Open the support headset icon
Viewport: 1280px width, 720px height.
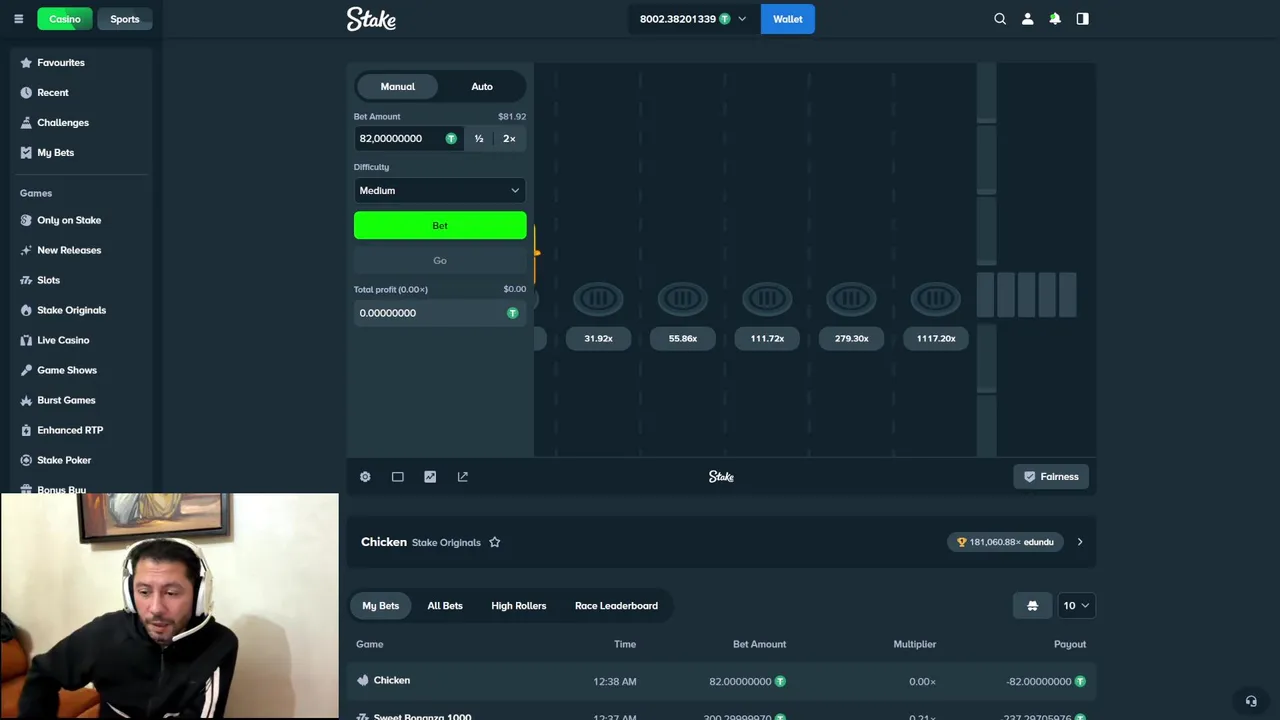(1251, 701)
